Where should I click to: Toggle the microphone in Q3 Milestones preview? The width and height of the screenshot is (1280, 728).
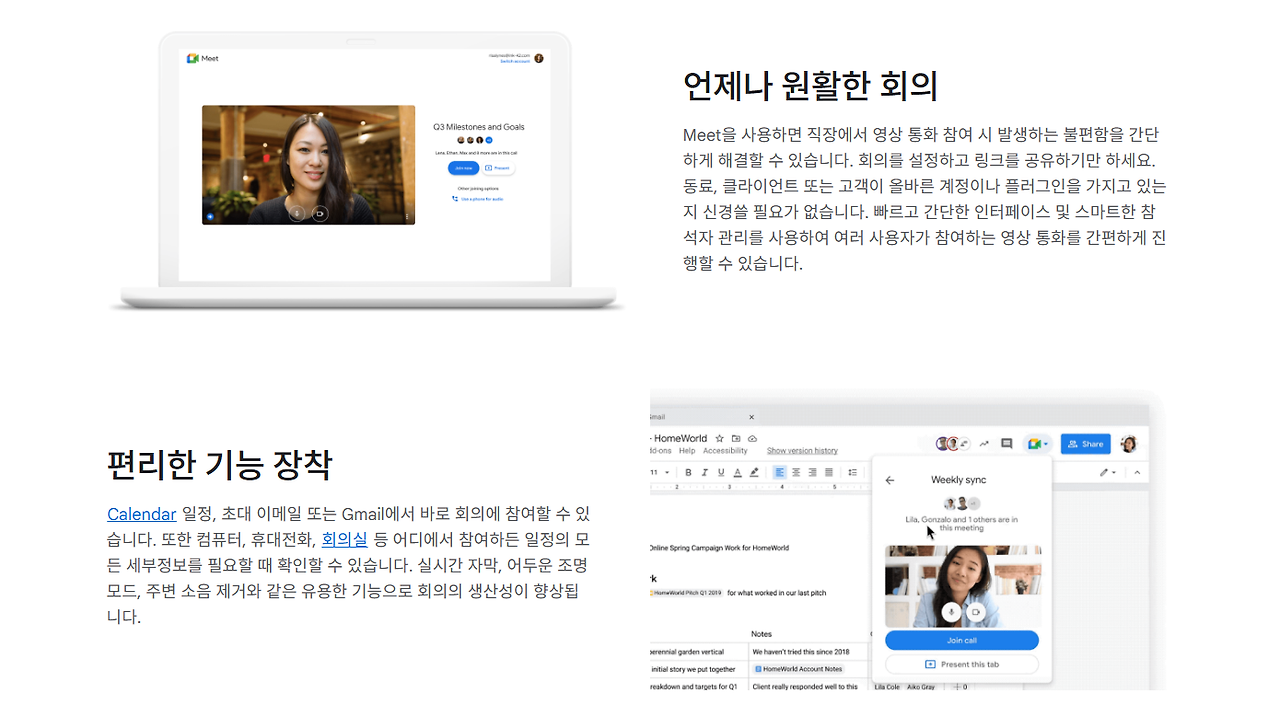pos(296,213)
